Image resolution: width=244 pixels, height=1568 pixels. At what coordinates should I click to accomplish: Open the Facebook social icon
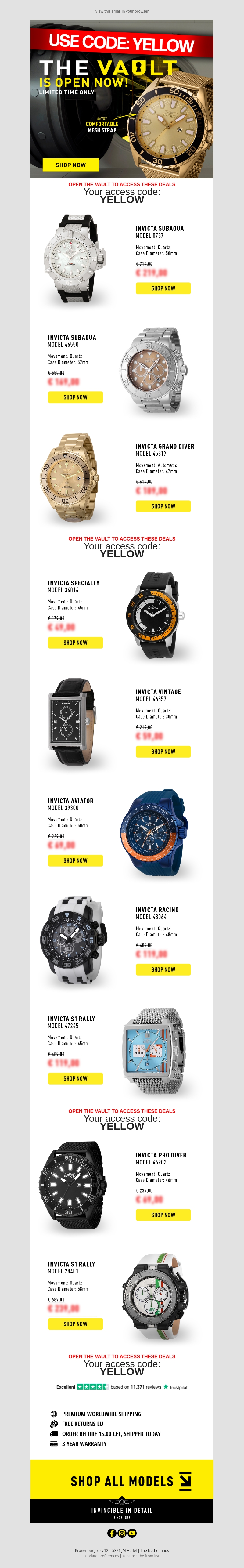pos(112,1533)
